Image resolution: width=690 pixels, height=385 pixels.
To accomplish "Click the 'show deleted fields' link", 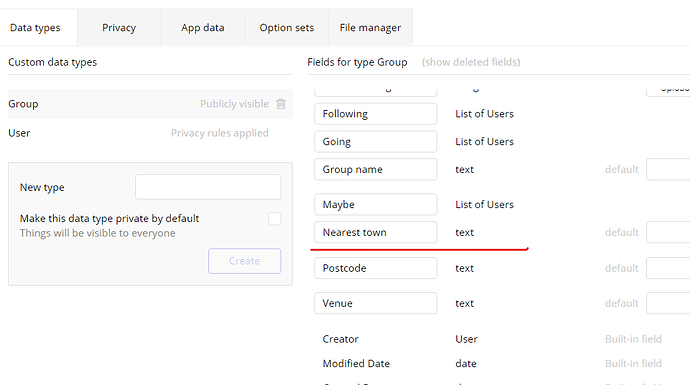I will point(471,62).
